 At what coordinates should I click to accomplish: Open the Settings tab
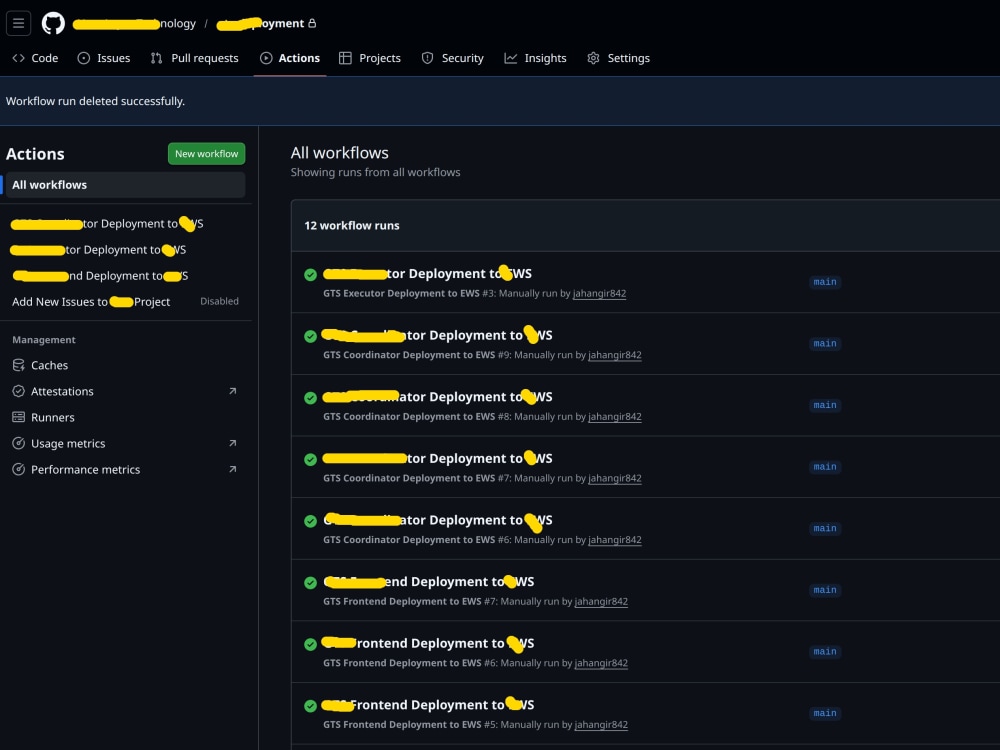coord(619,58)
